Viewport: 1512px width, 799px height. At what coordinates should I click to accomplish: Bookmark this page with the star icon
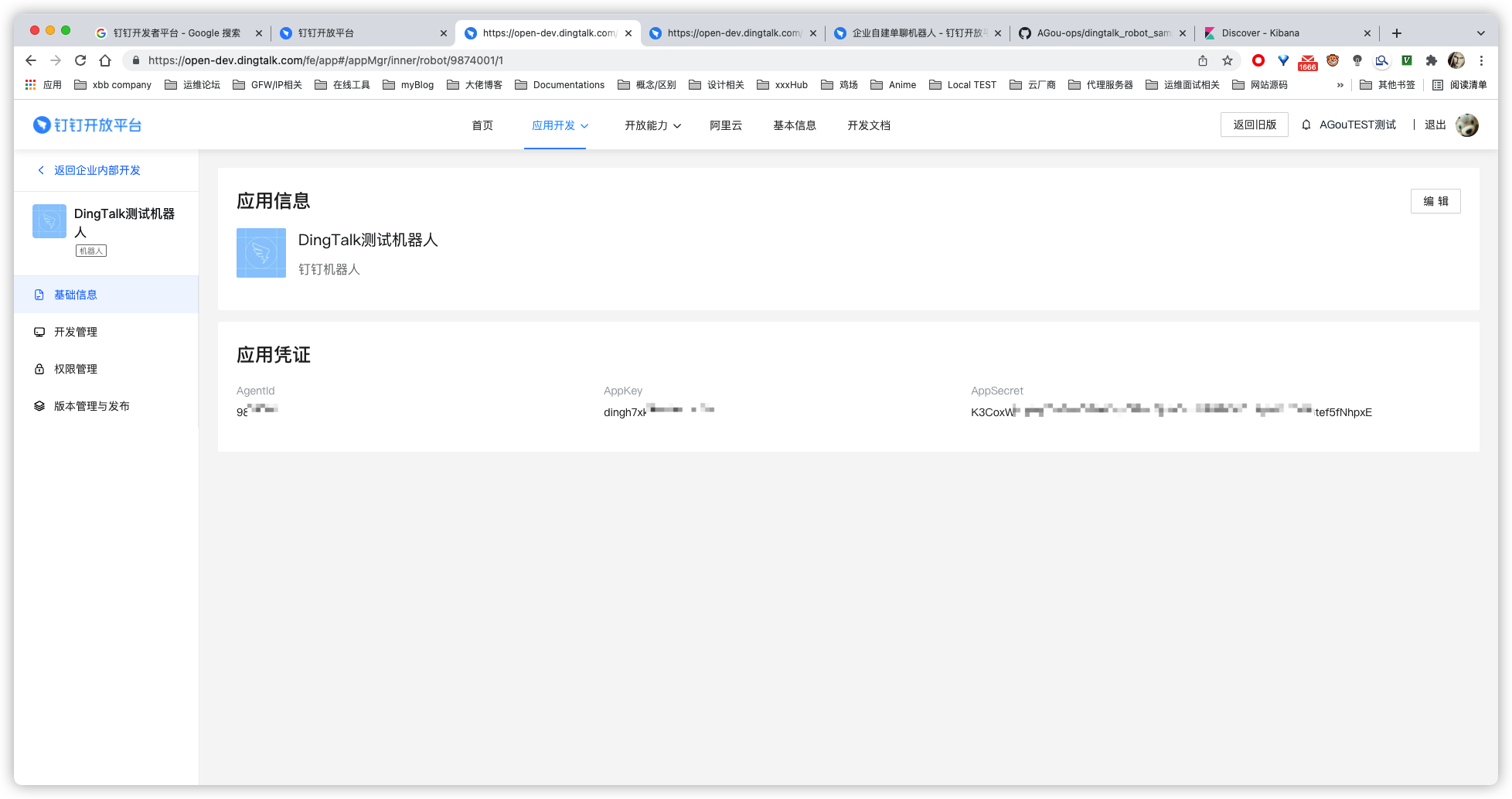[x=1228, y=60]
